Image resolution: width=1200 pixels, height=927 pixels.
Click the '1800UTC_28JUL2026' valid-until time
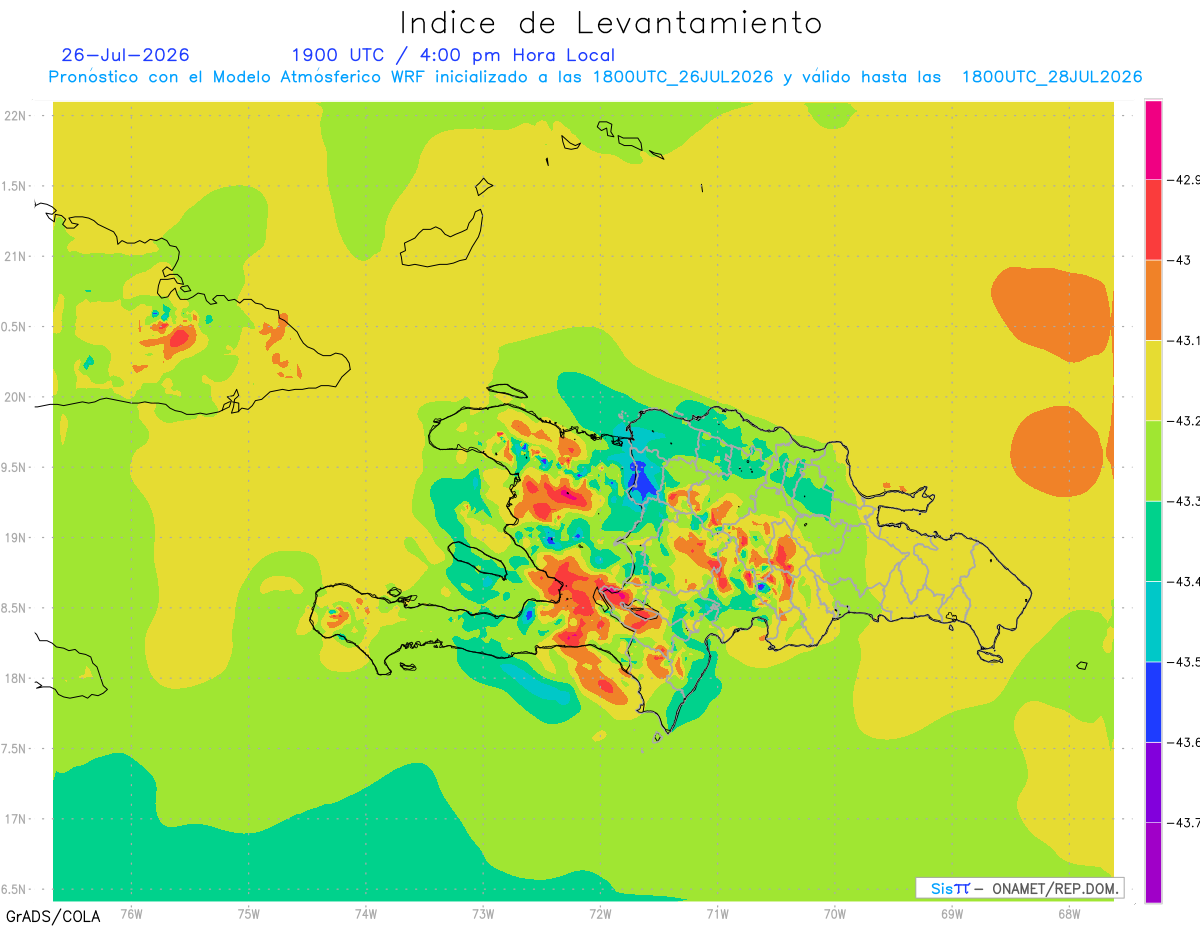coord(1052,77)
